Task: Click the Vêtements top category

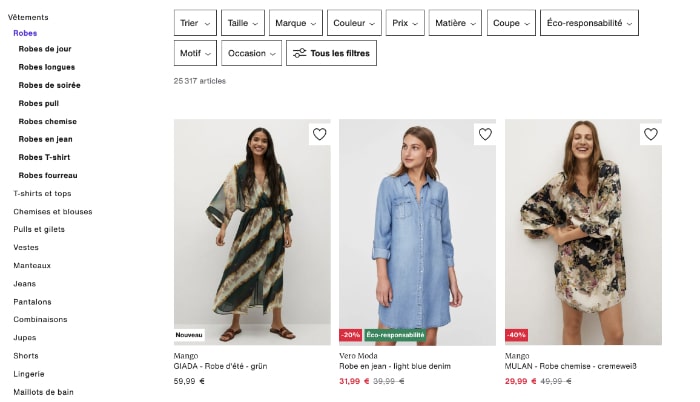Action: [x=30, y=17]
